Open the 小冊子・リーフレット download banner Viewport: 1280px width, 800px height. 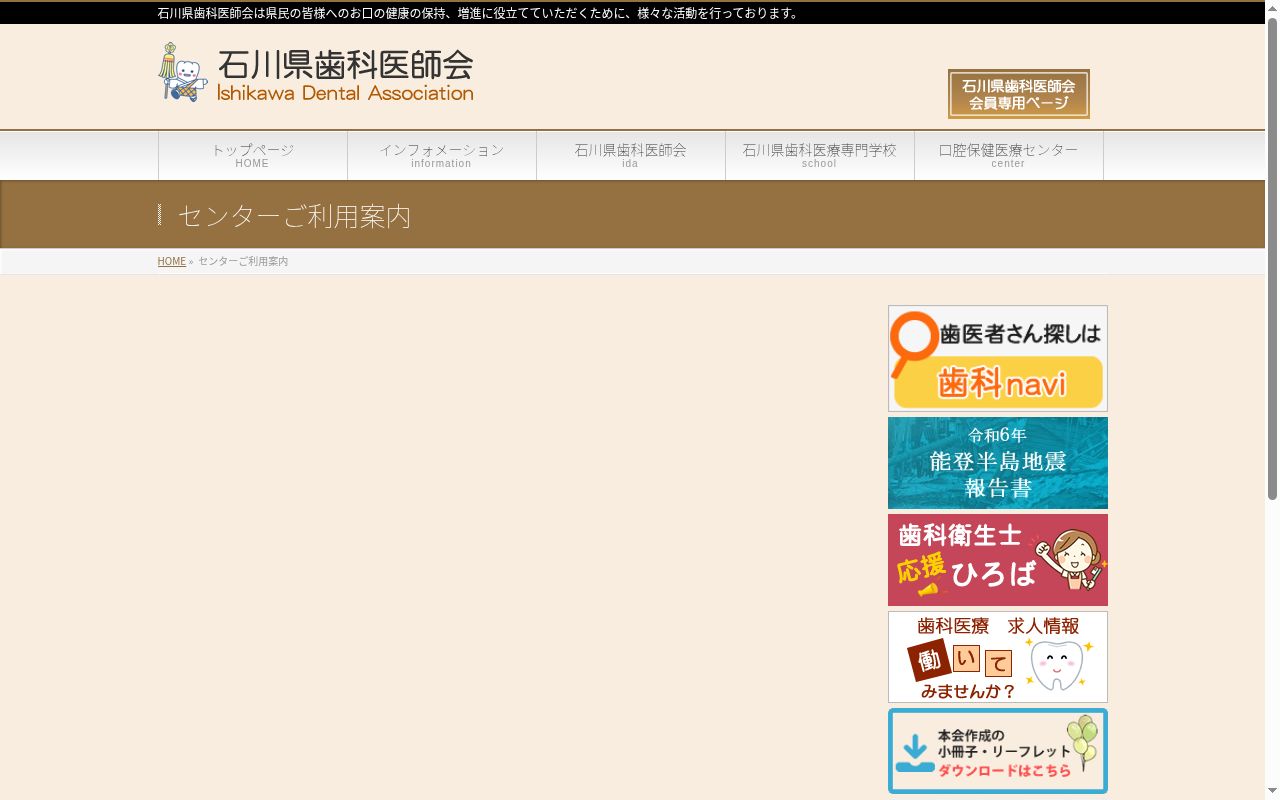point(997,751)
